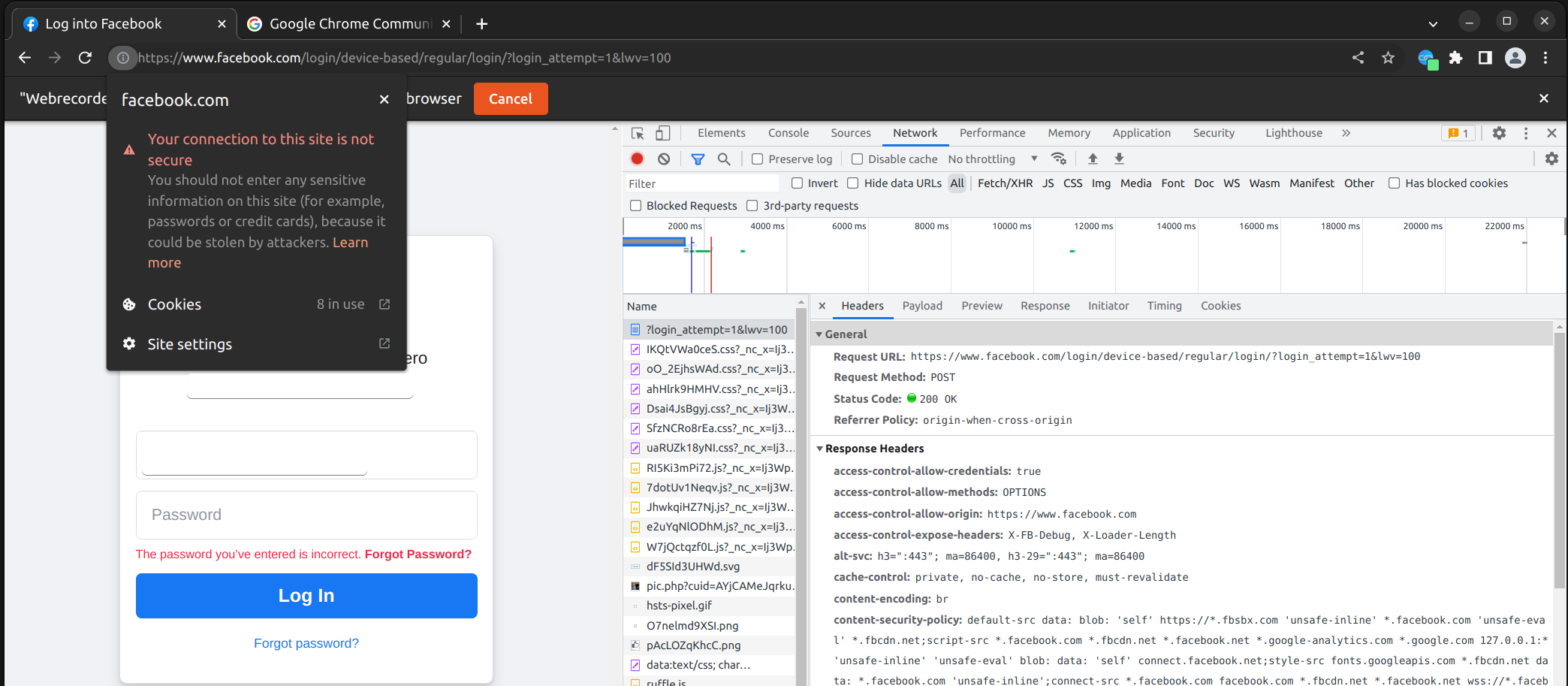Check Has blocked cookies checkbox
The height and width of the screenshot is (686, 1568).
1395,183
